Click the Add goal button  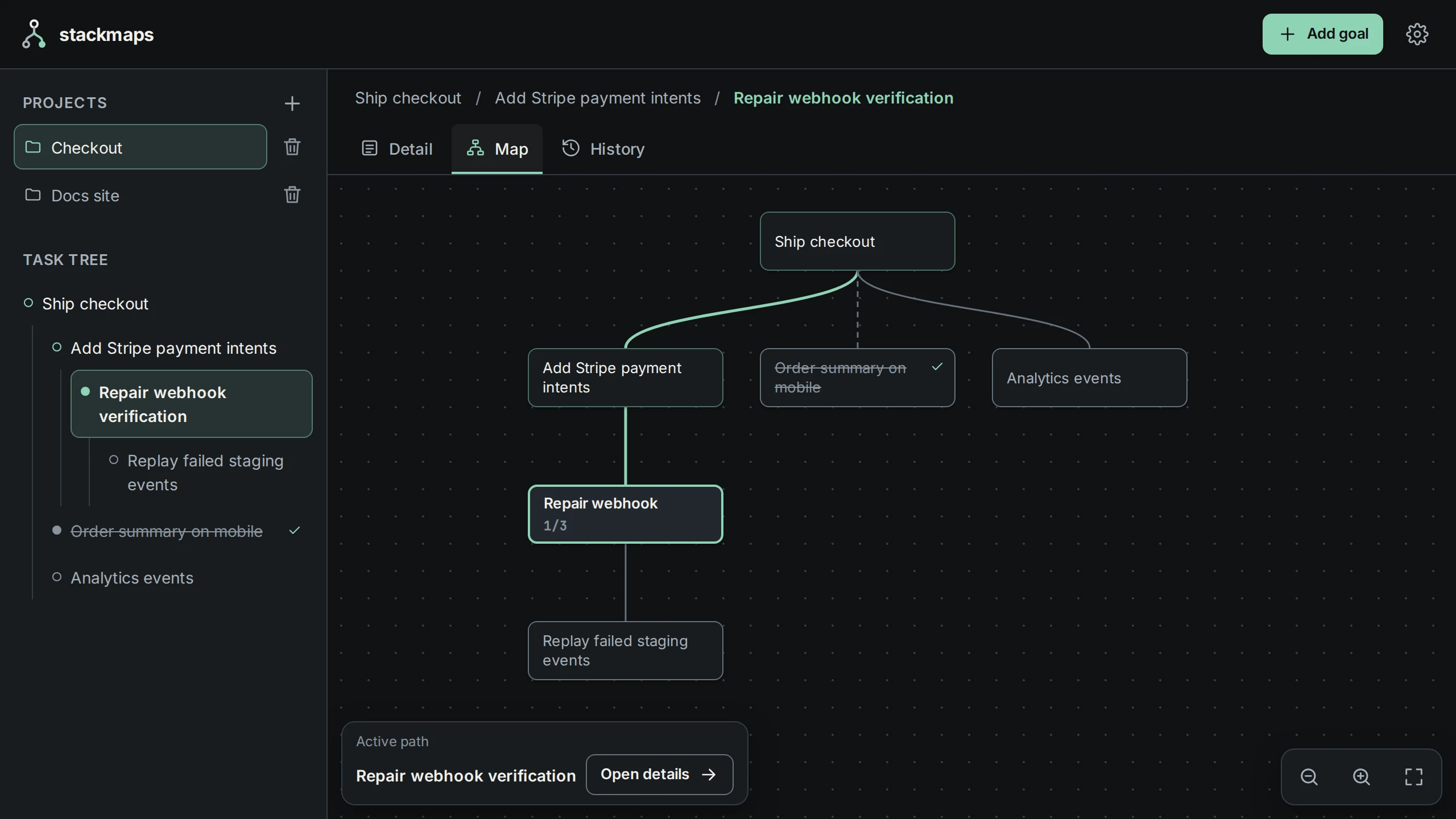(x=1322, y=34)
